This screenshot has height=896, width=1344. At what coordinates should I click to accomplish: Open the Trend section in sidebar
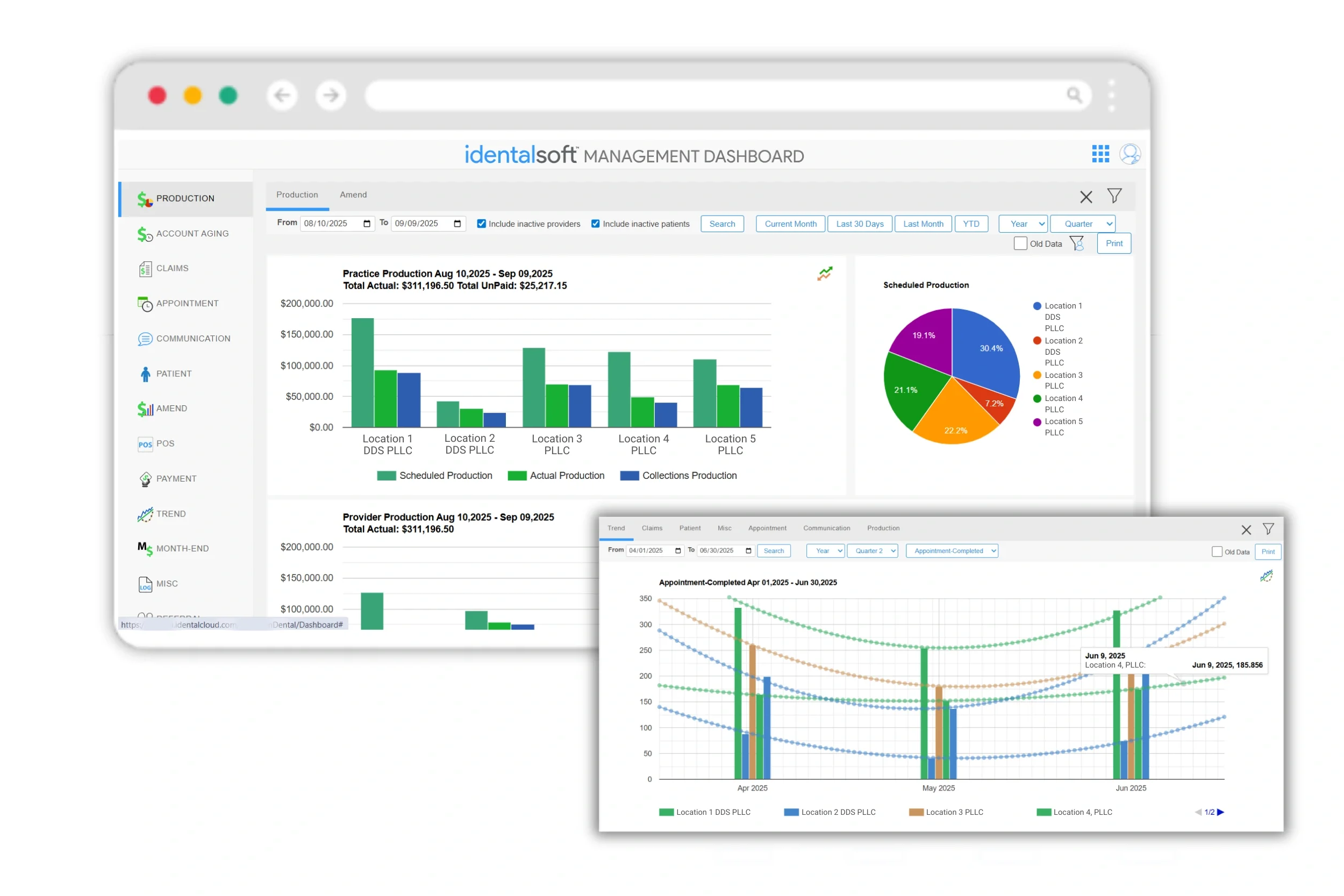click(x=170, y=514)
